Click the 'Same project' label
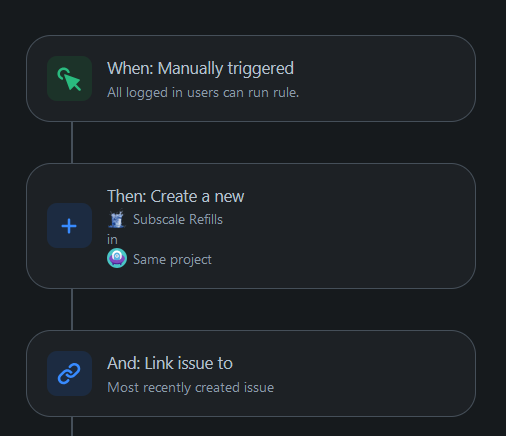Image resolution: width=507 pixels, height=436 pixels. (172, 260)
